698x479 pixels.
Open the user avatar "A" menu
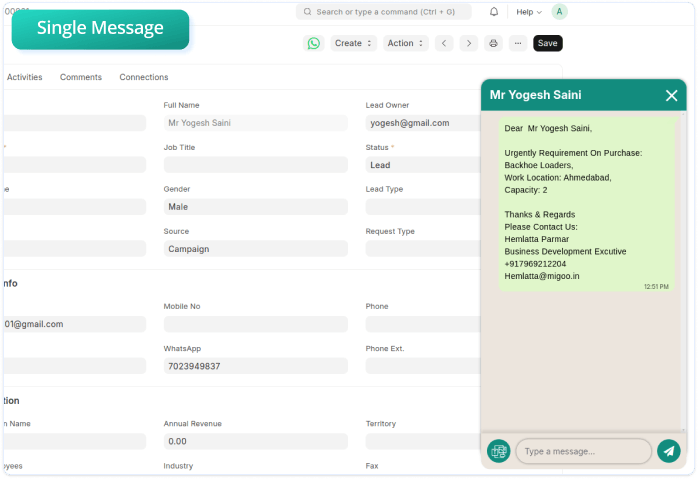559,12
